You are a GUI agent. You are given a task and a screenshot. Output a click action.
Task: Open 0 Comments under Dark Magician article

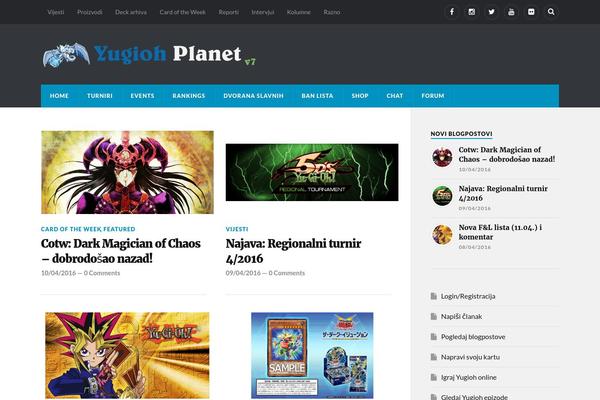(102, 273)
